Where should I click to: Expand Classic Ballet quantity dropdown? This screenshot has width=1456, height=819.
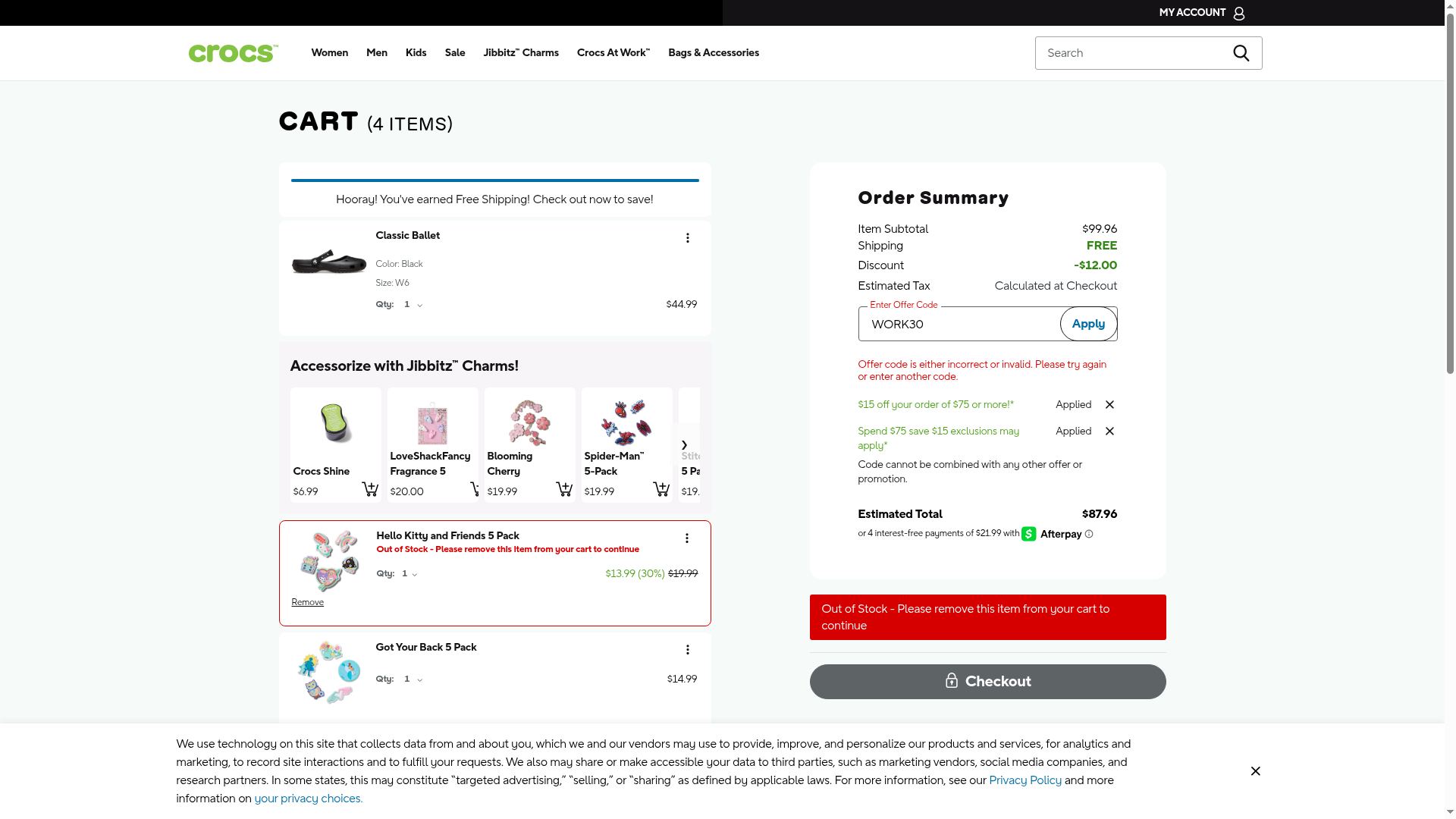tap(413, 305)
